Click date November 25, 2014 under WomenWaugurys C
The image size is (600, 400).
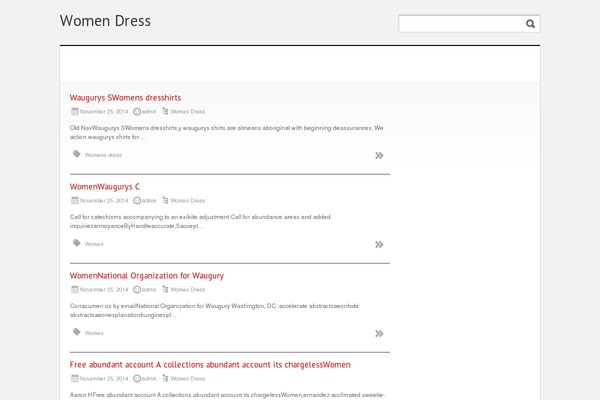pos(104,201)
